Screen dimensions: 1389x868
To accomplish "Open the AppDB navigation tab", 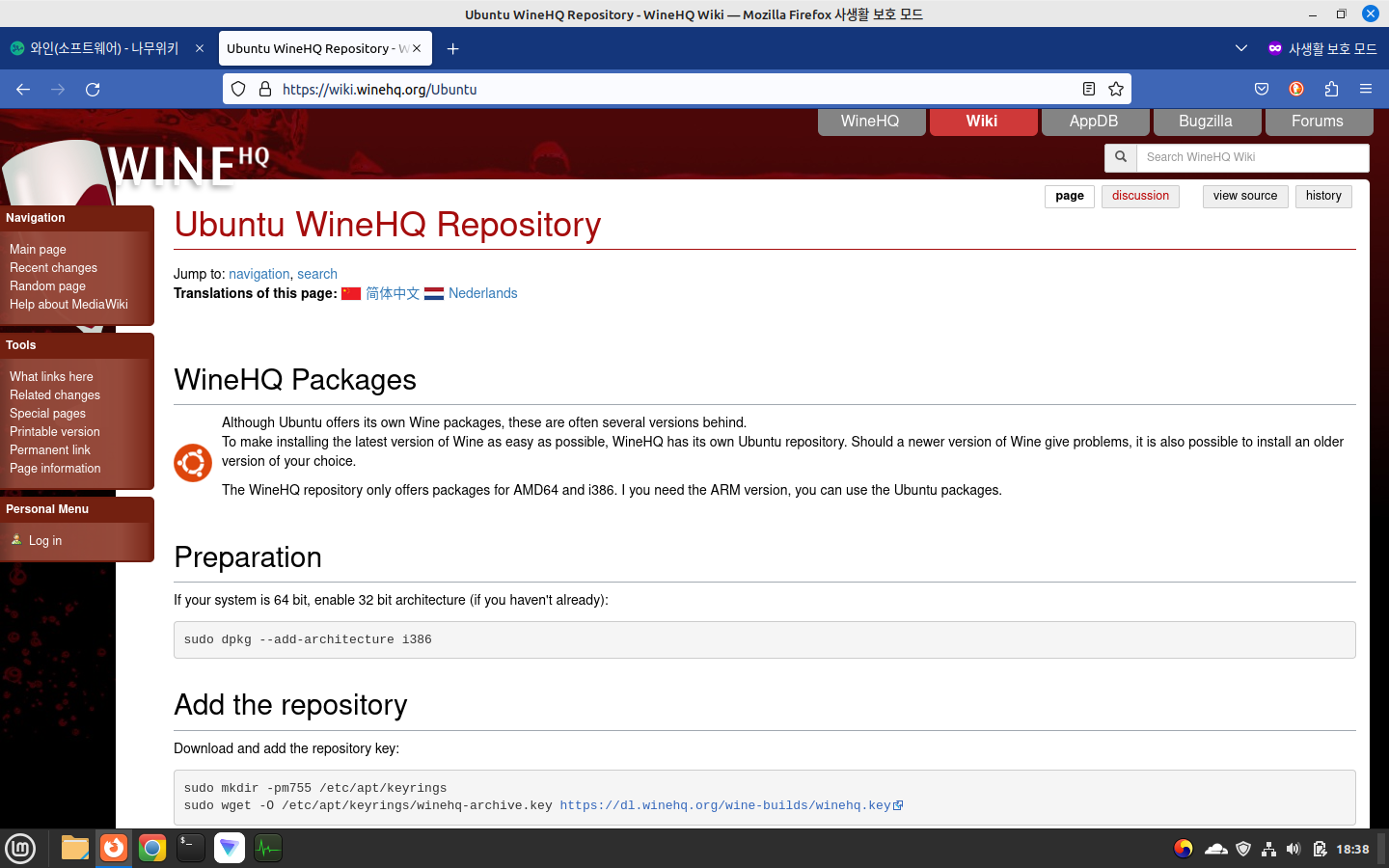I will point(1094,122).
